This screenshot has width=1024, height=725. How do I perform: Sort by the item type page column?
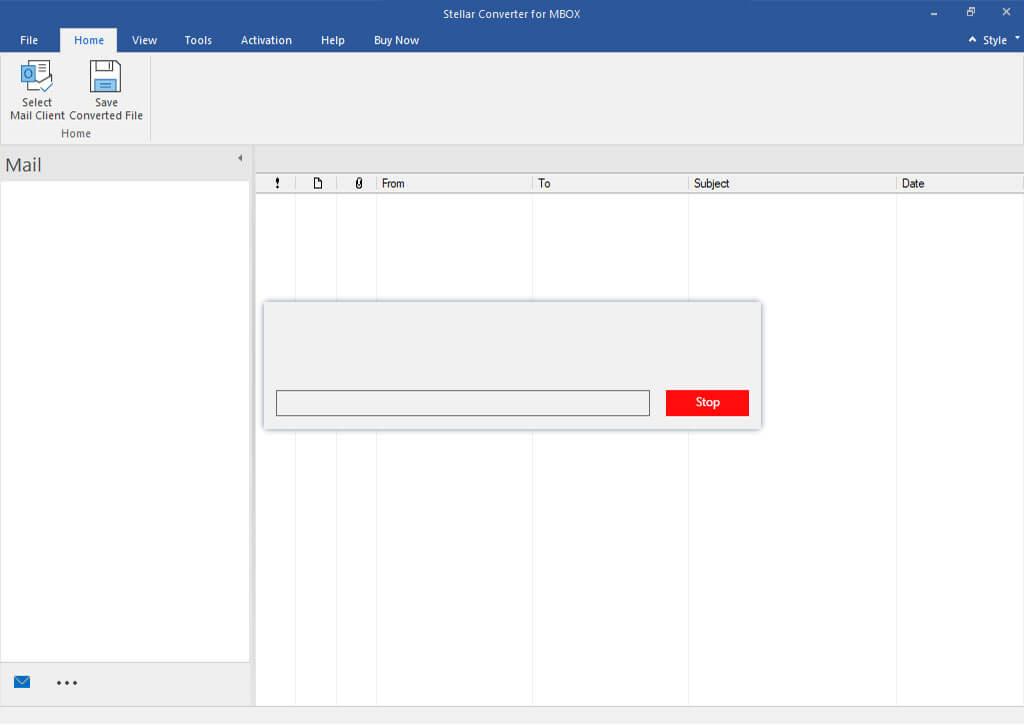coord(317,184)
